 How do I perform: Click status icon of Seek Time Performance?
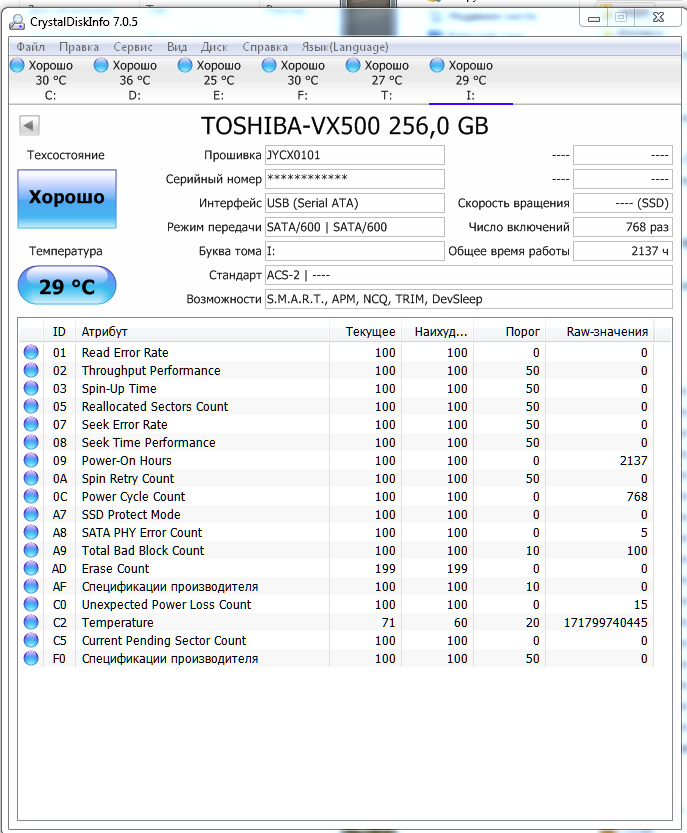tap(31, 443)
